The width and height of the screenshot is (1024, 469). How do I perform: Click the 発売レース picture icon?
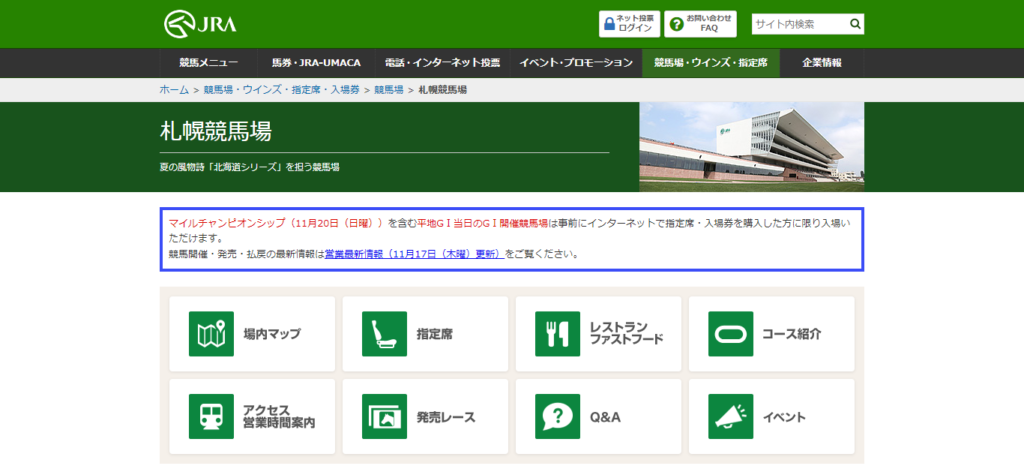(x=384, y=416)
